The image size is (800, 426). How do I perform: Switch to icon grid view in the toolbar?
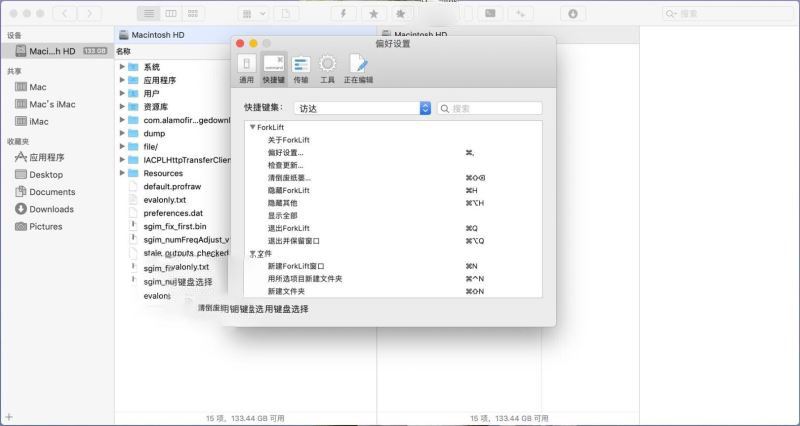click(193, 14)
